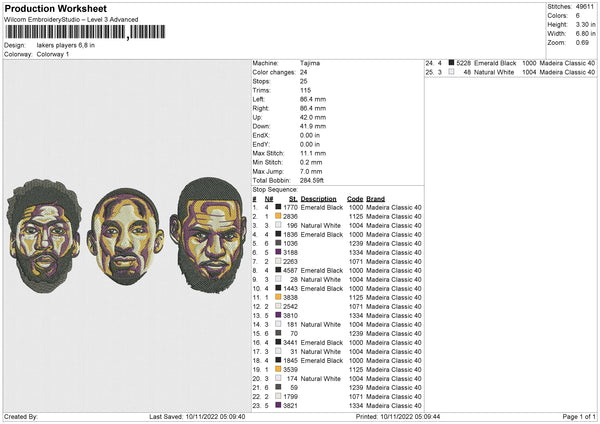The height and width of the screenshot is (424, 600).
Task: Click the Last Saved timestamp 05:09:40
Action: (x=232, y=416)
